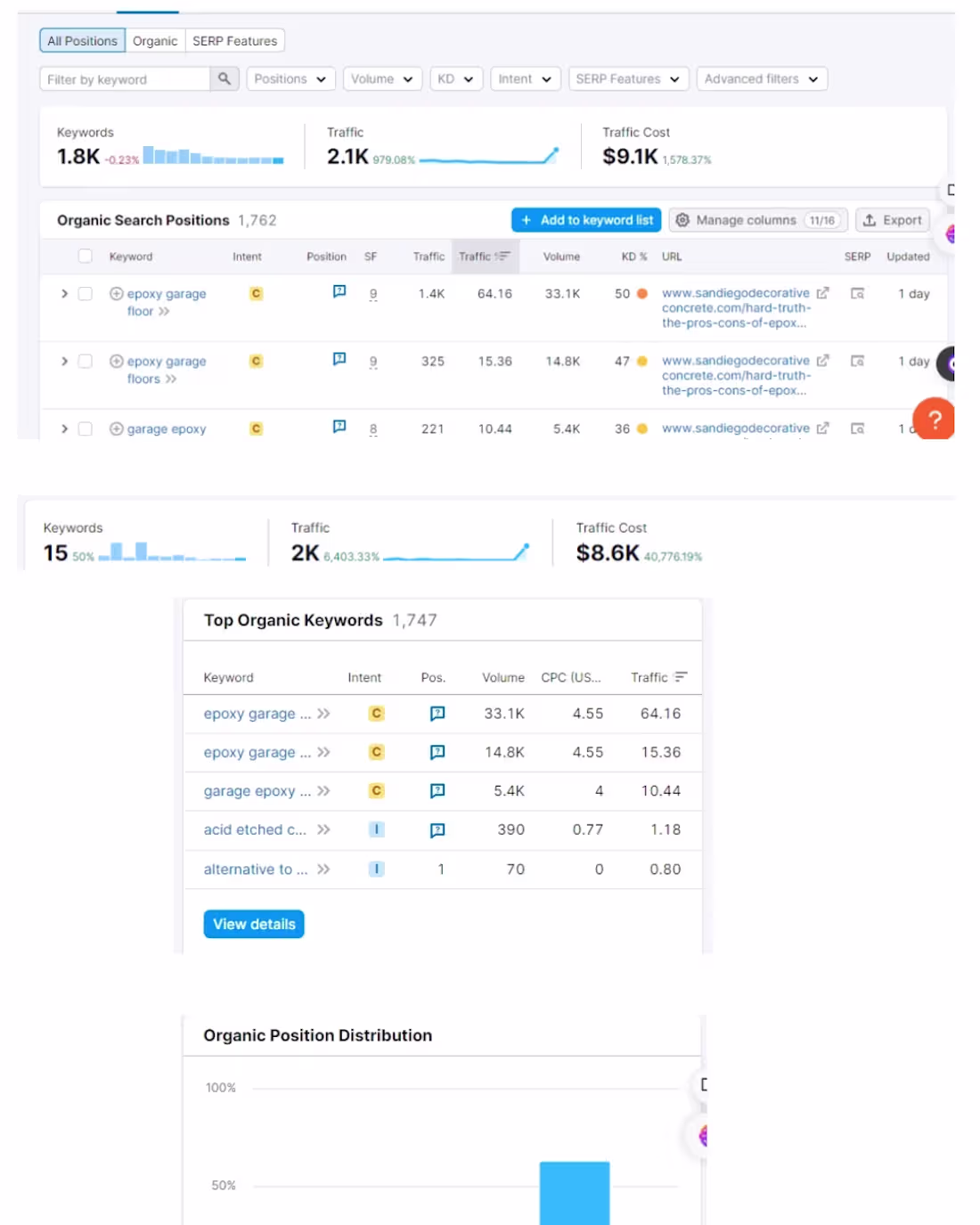Click the Export button

pos(893,220)
